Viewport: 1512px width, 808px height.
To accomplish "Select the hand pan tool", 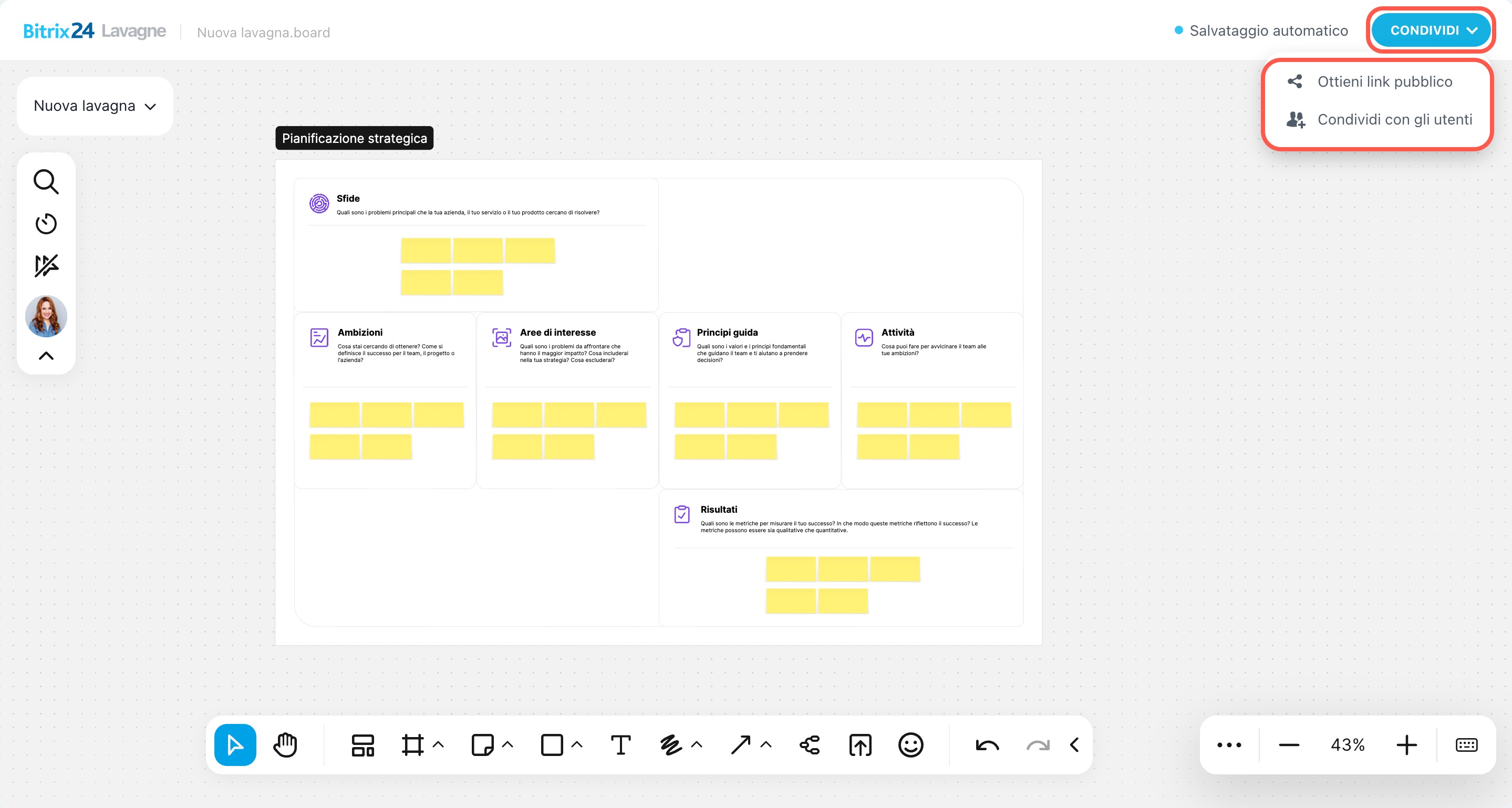I will [285, 744].
